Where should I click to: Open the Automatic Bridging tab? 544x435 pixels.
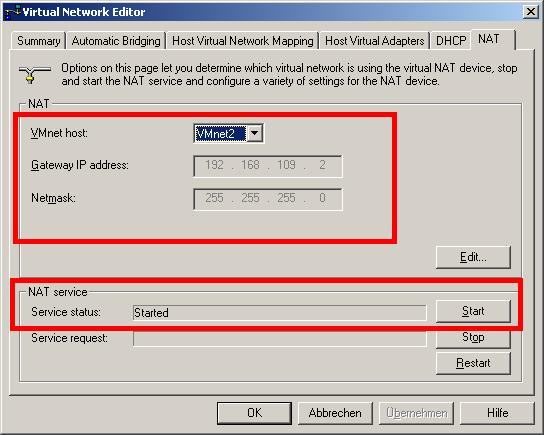point(116,41)
